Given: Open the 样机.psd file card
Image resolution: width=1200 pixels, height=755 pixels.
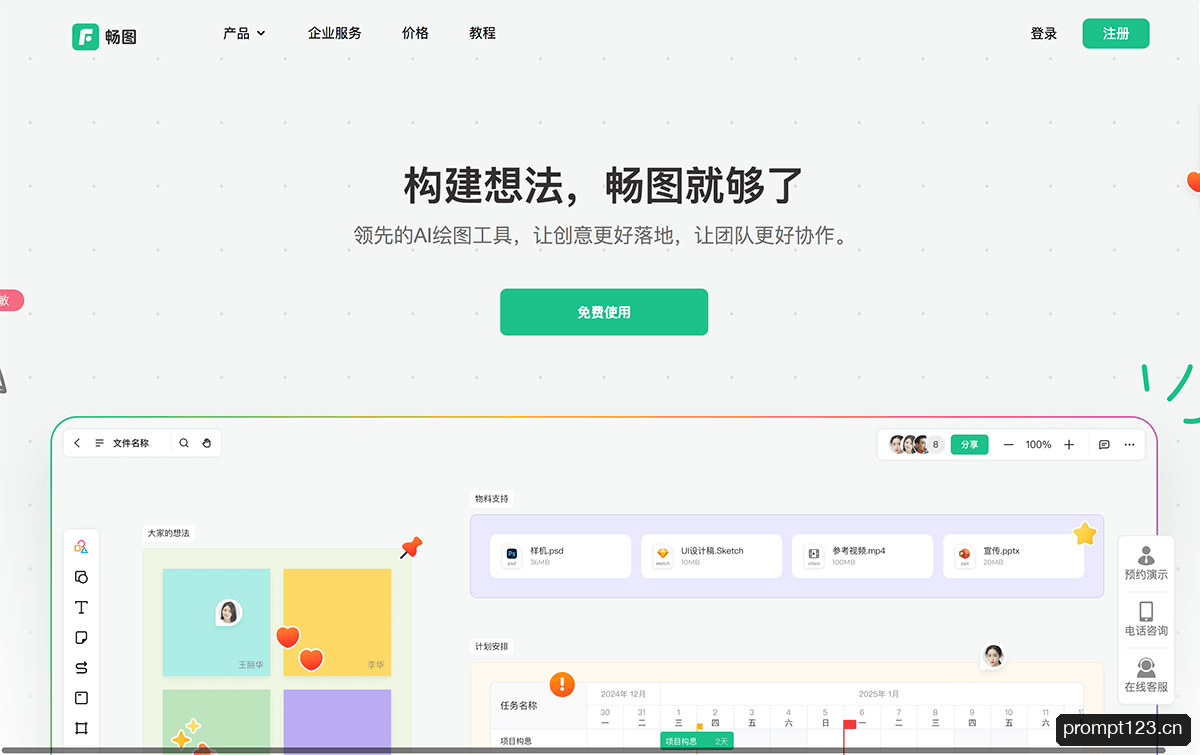Looking at the screenshot, I should (x=560, y=556).
